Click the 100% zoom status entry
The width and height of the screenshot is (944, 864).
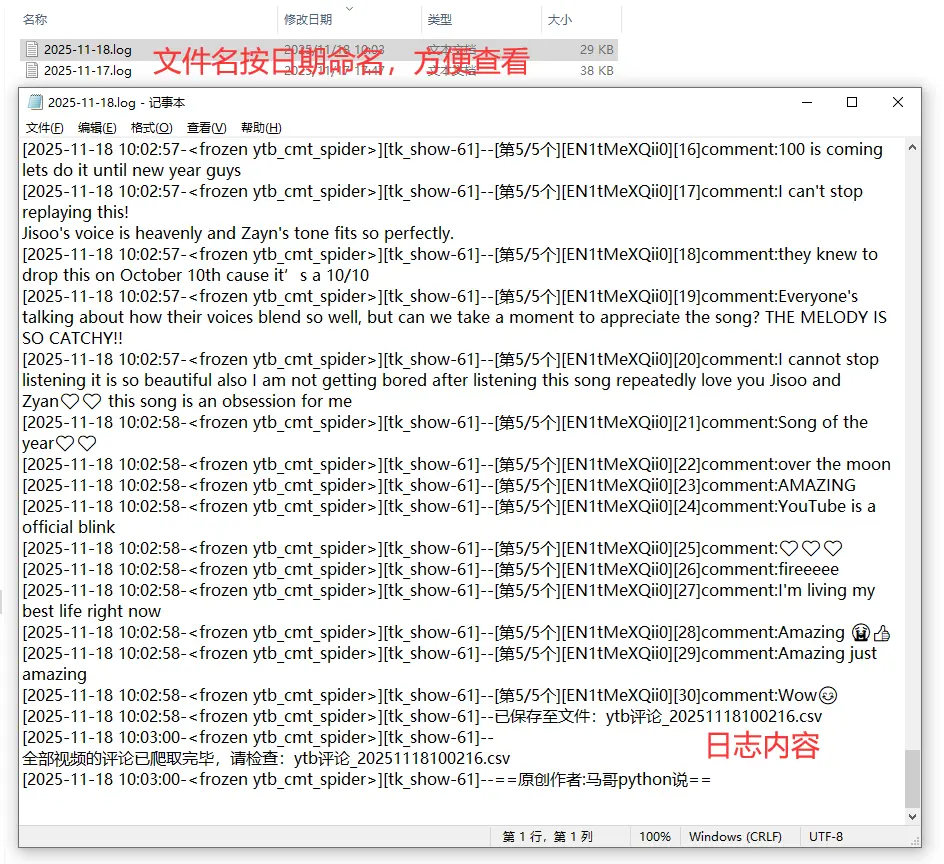[654, 836]
